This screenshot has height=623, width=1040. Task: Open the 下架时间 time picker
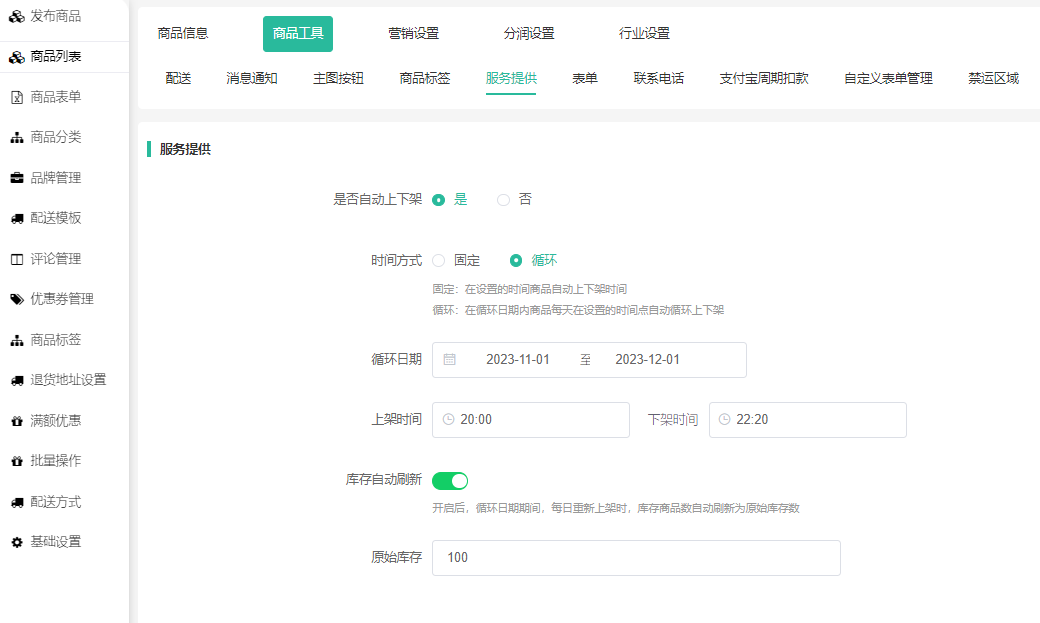pos(807,420)
